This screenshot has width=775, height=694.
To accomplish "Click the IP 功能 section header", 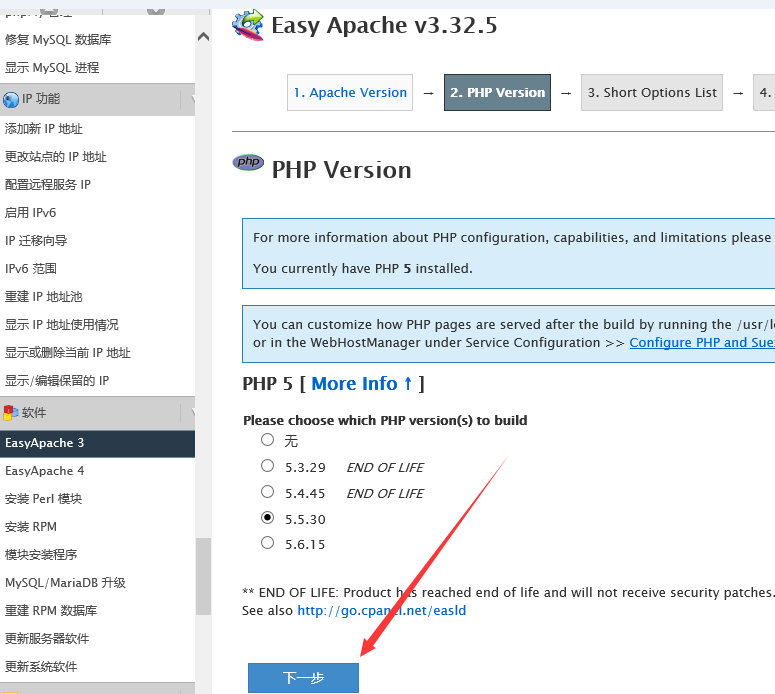I will click(97, 99).
